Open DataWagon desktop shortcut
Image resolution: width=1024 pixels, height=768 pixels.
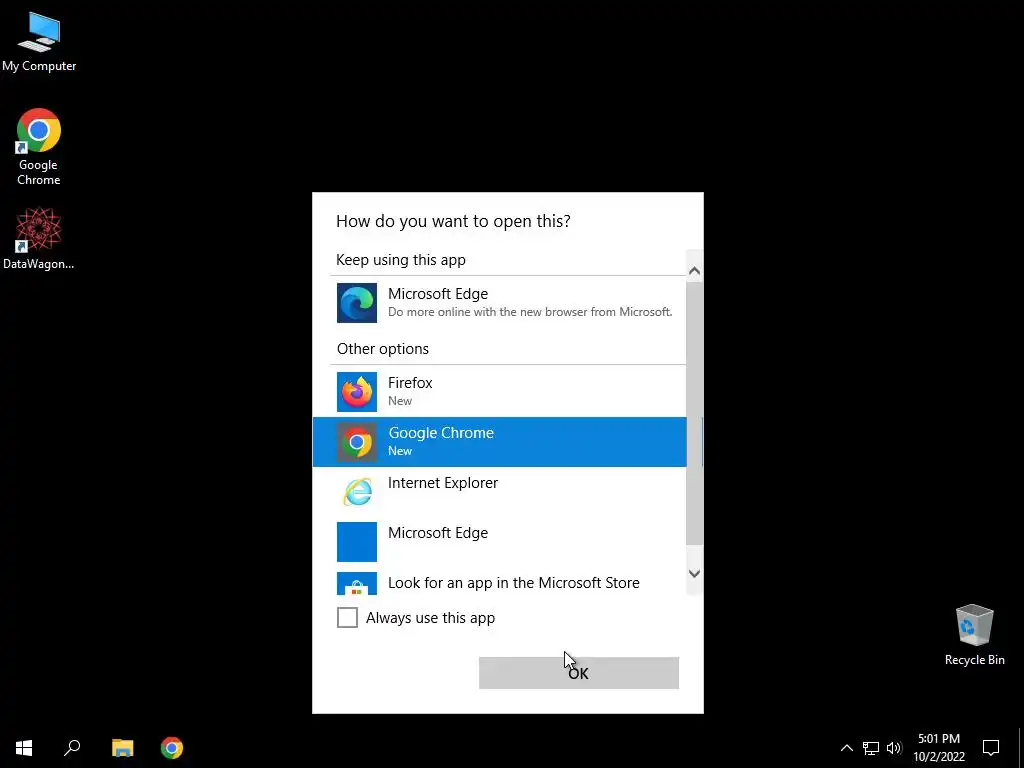coord(39,238)
